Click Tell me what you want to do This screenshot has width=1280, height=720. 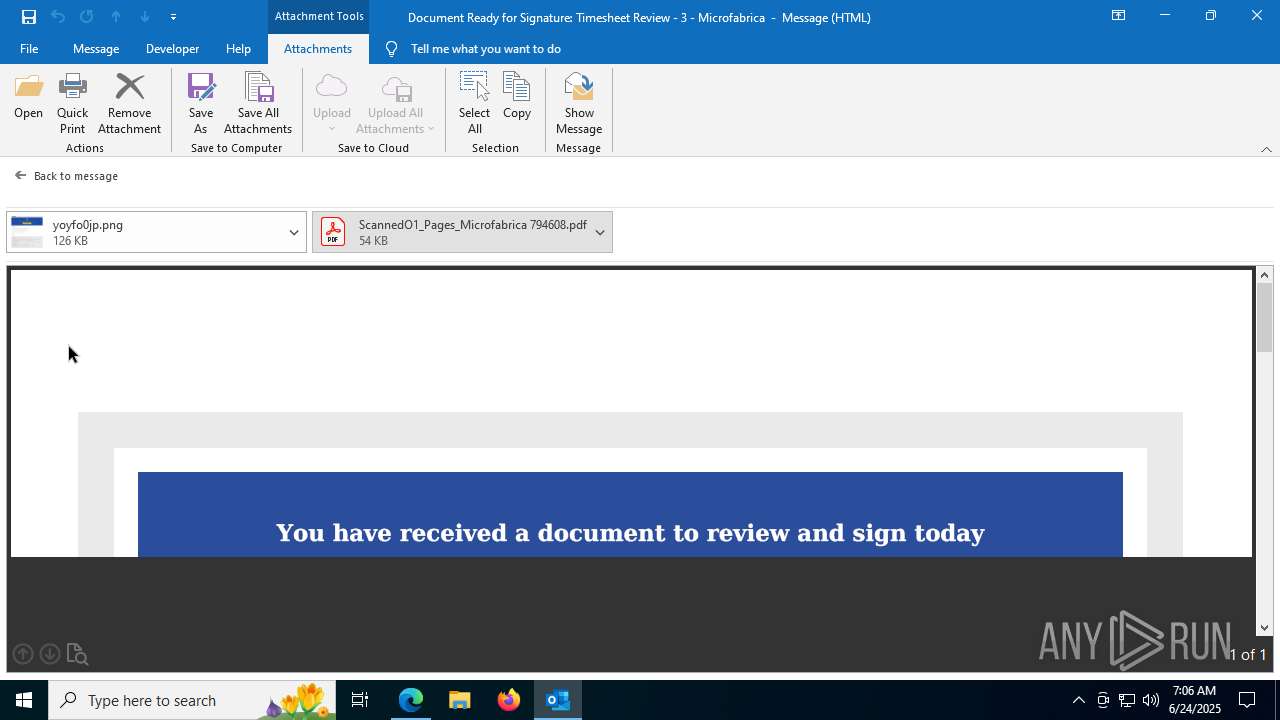(x=485, y=49)
